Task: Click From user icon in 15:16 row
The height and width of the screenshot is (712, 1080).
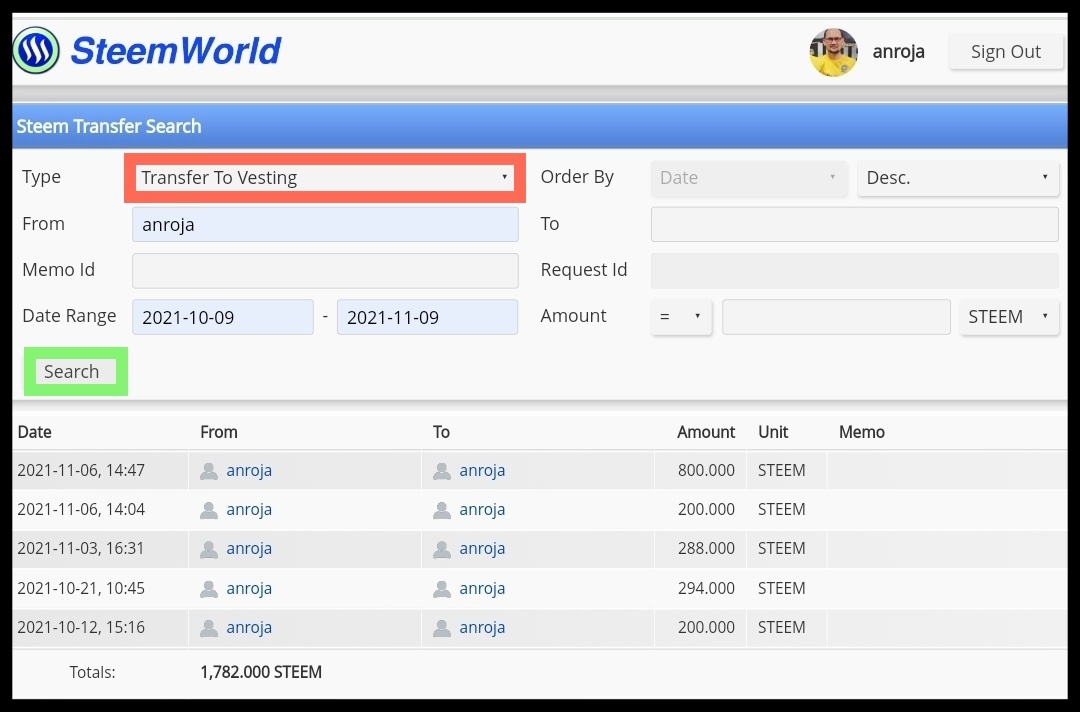Action: coord(209,629)
